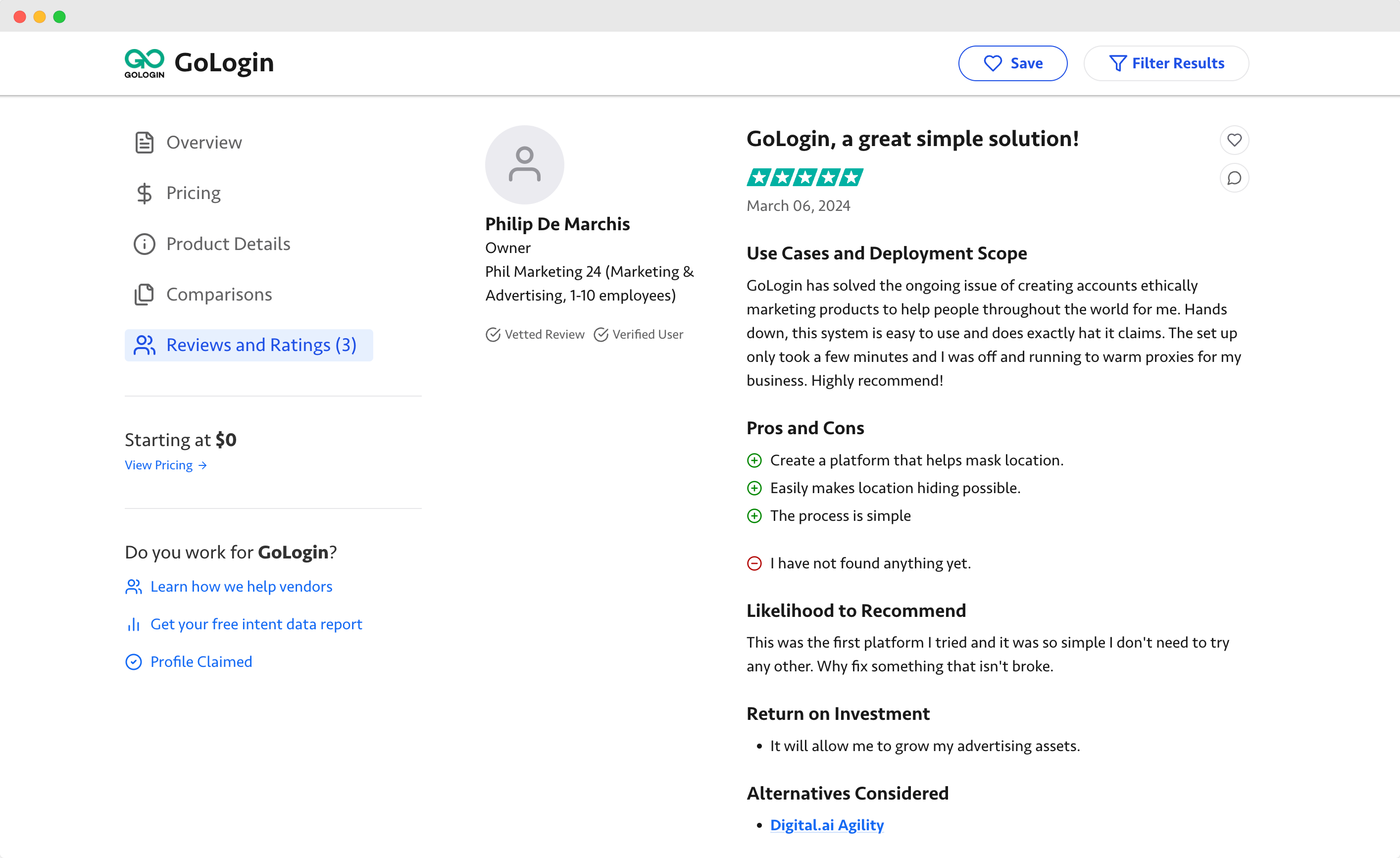Click the macOS red close window button
Screen dimensions: 1400x858
pyautogui.click(x=20, y=16)
